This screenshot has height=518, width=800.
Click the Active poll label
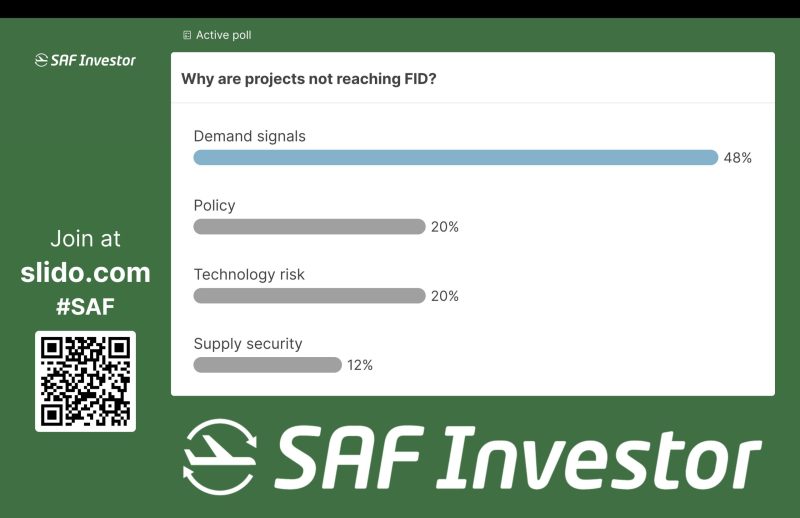pos(223,35)
